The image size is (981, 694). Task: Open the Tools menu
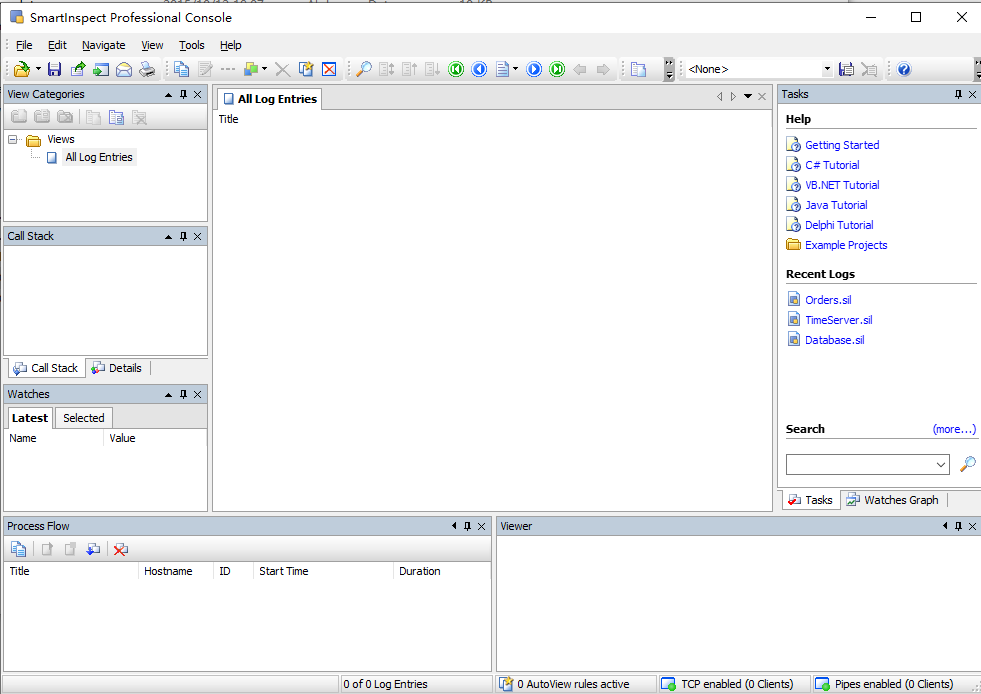[191, 45]
